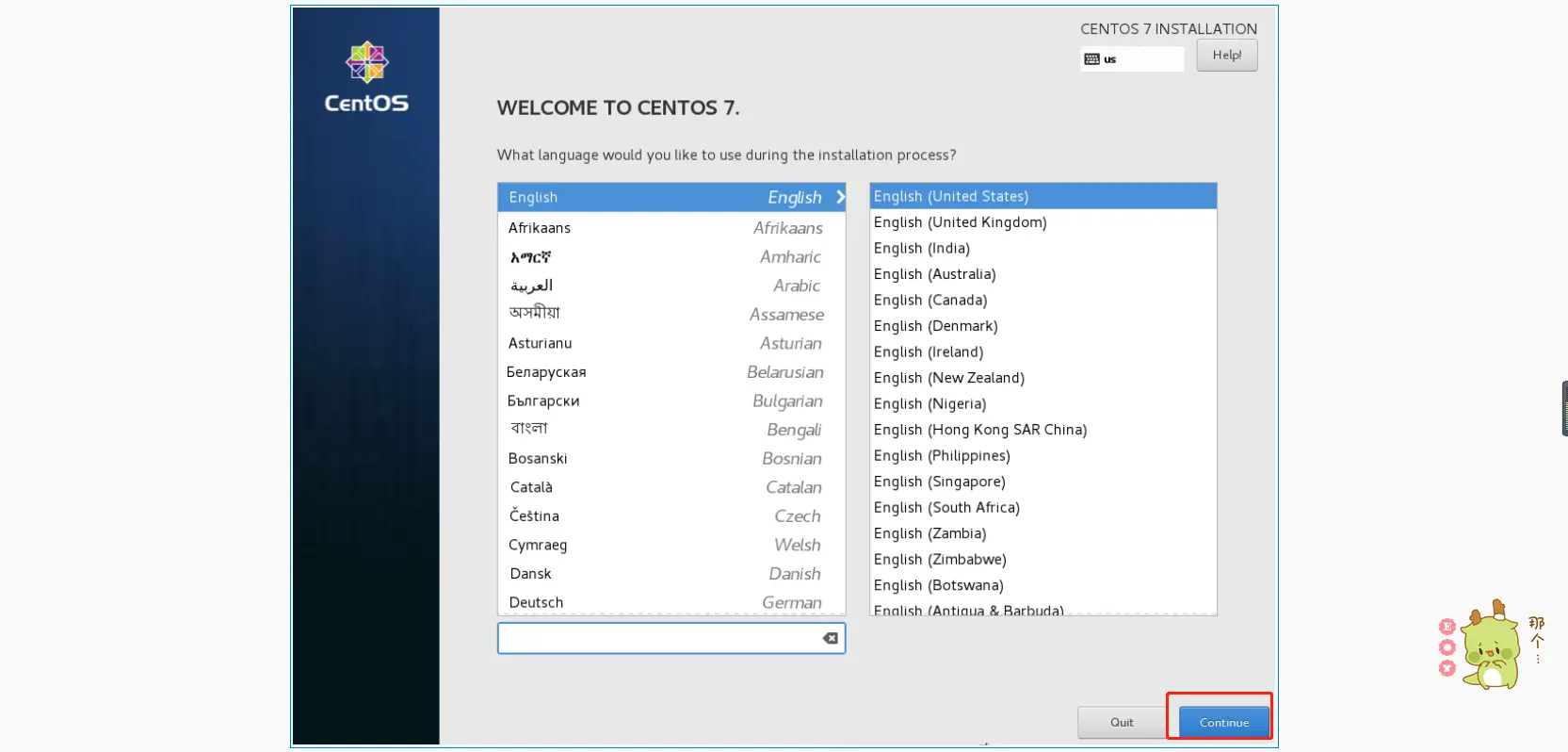Click the Continue button

tap(1224, 723)
